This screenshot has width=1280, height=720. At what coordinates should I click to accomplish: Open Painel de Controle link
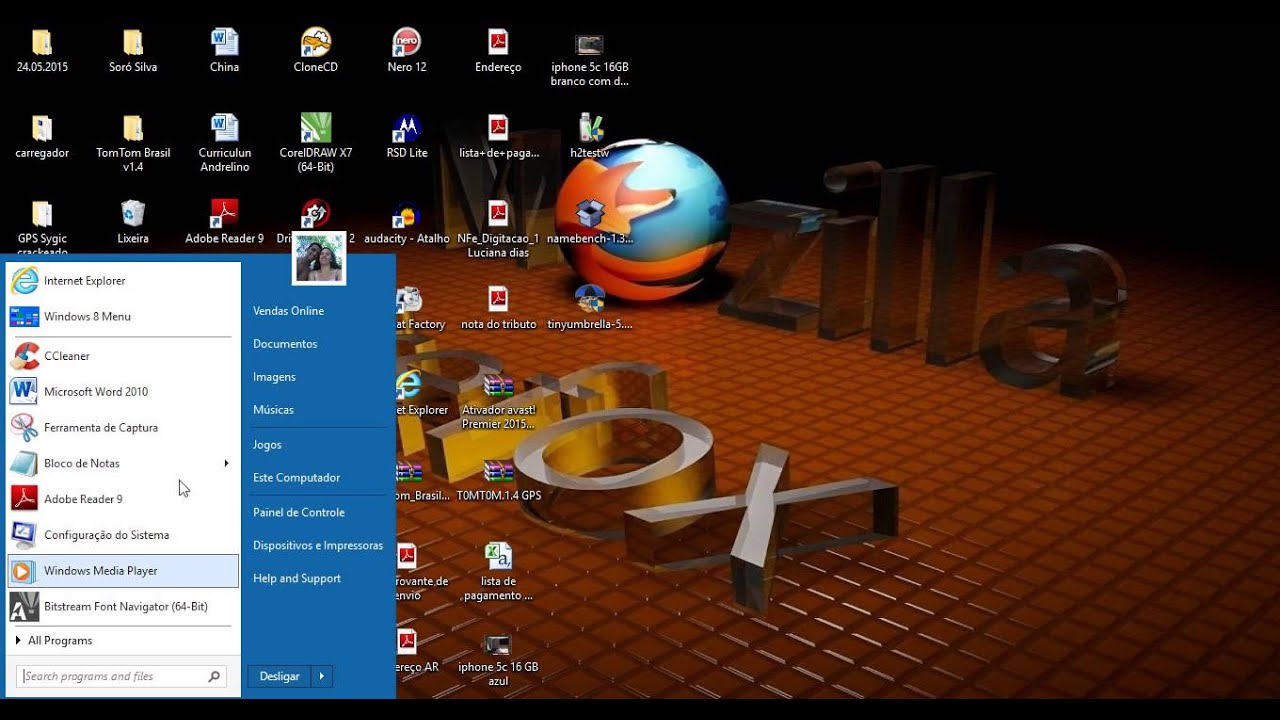(298, 513)
